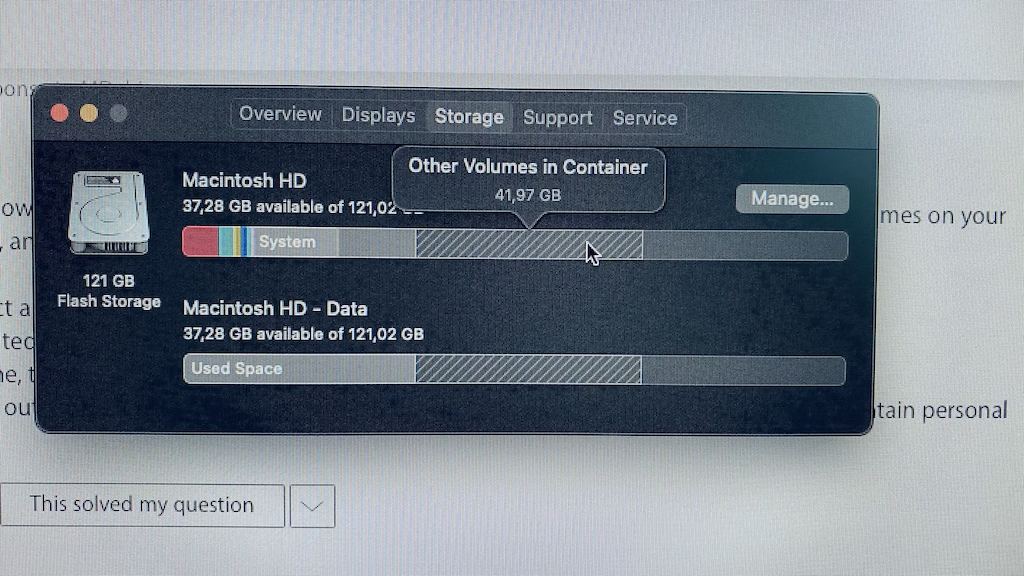The image size is (1024, 576).
Task: Click hatched Other Volumes segment, Macintosh HD
Action: (529, 244)
